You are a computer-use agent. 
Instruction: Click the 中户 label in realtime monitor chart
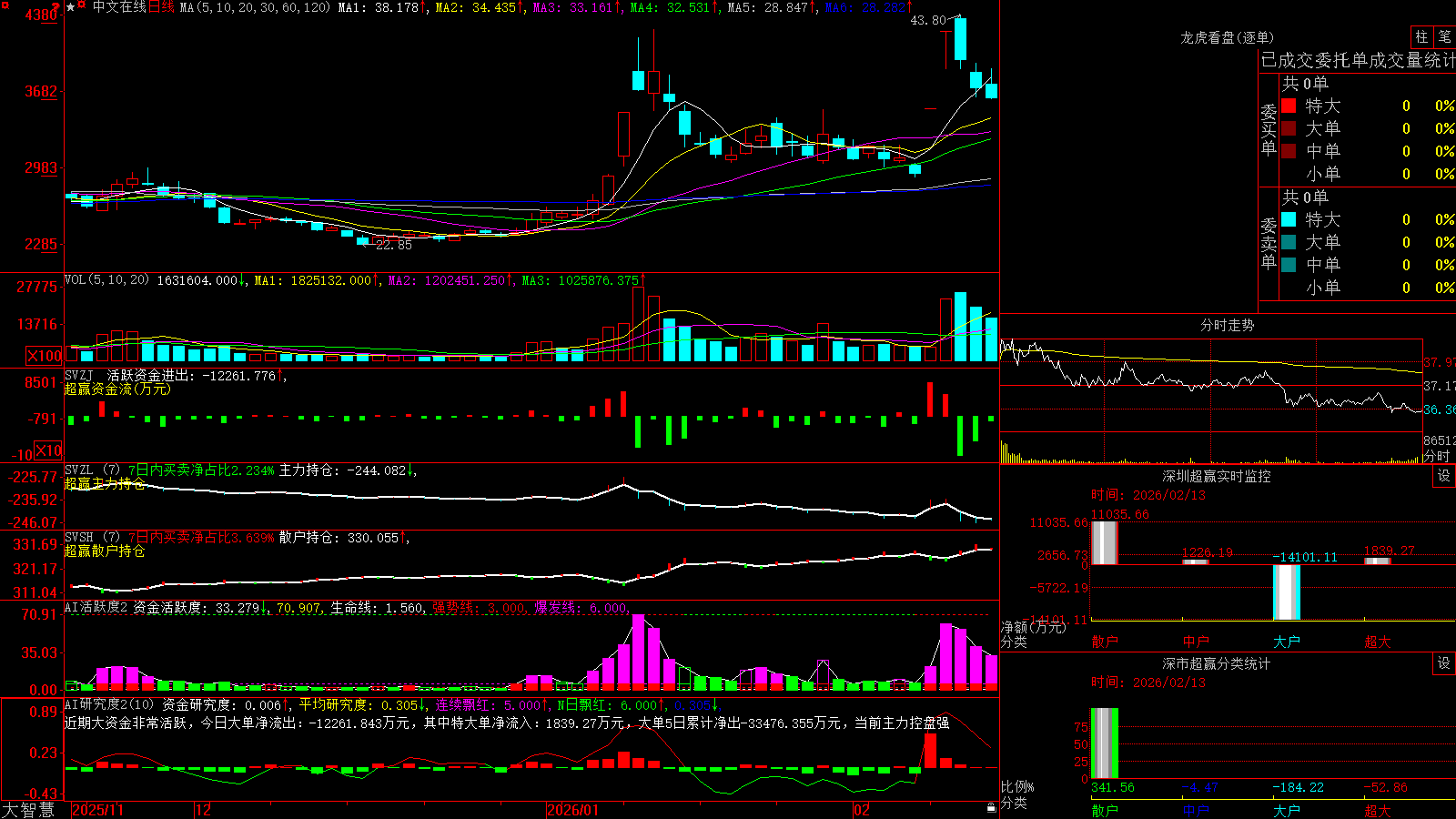(x=1195, y=642)
